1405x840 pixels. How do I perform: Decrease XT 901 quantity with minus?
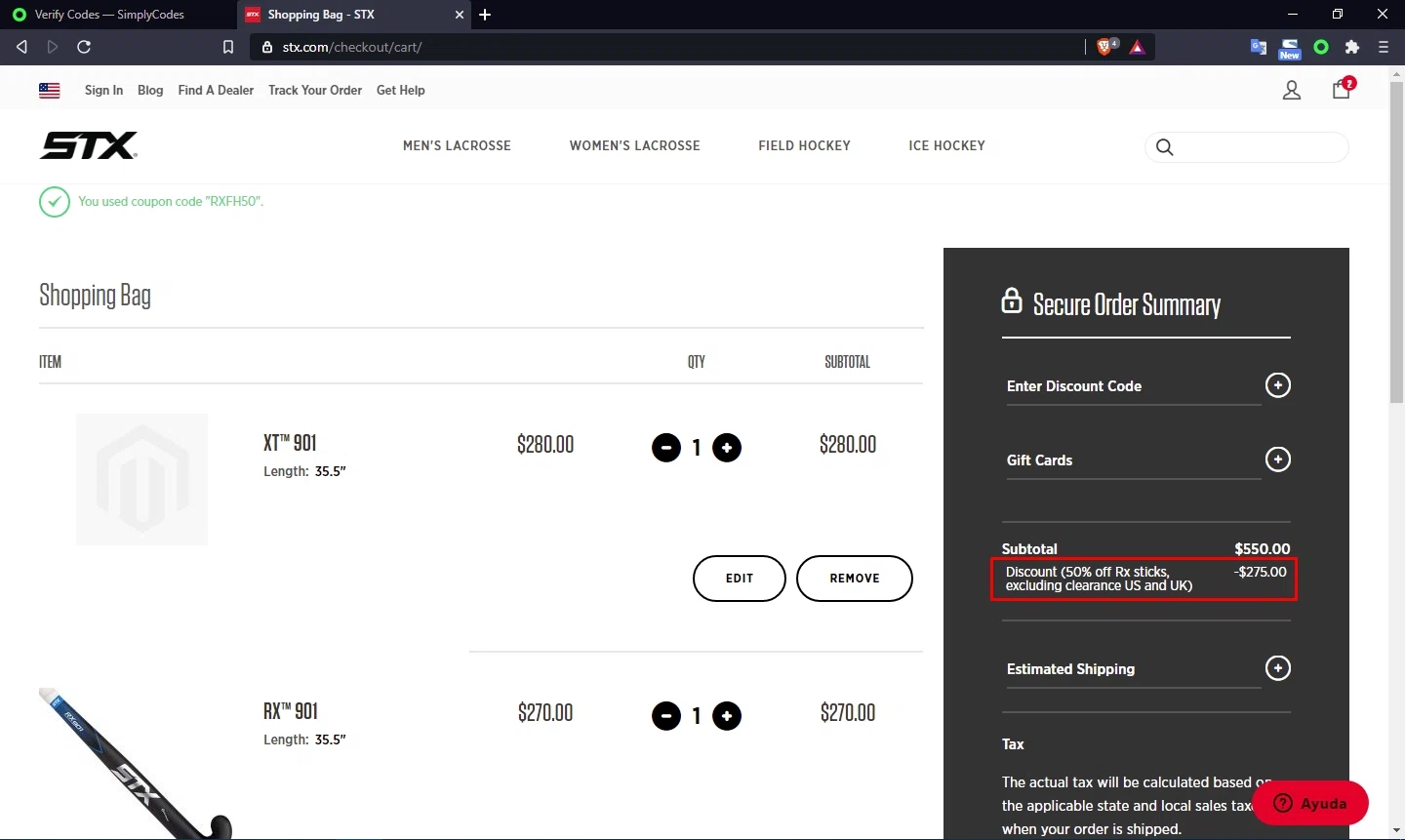(666, 448)
